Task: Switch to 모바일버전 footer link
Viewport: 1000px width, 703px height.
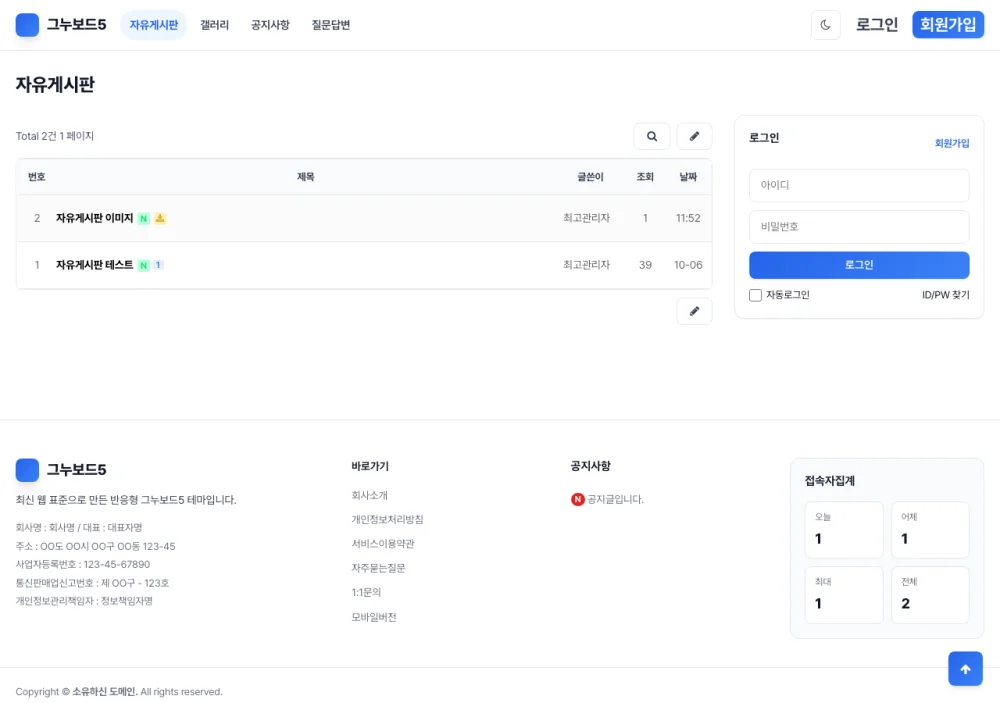Action: pyautogui.click(x=374, y=617)
